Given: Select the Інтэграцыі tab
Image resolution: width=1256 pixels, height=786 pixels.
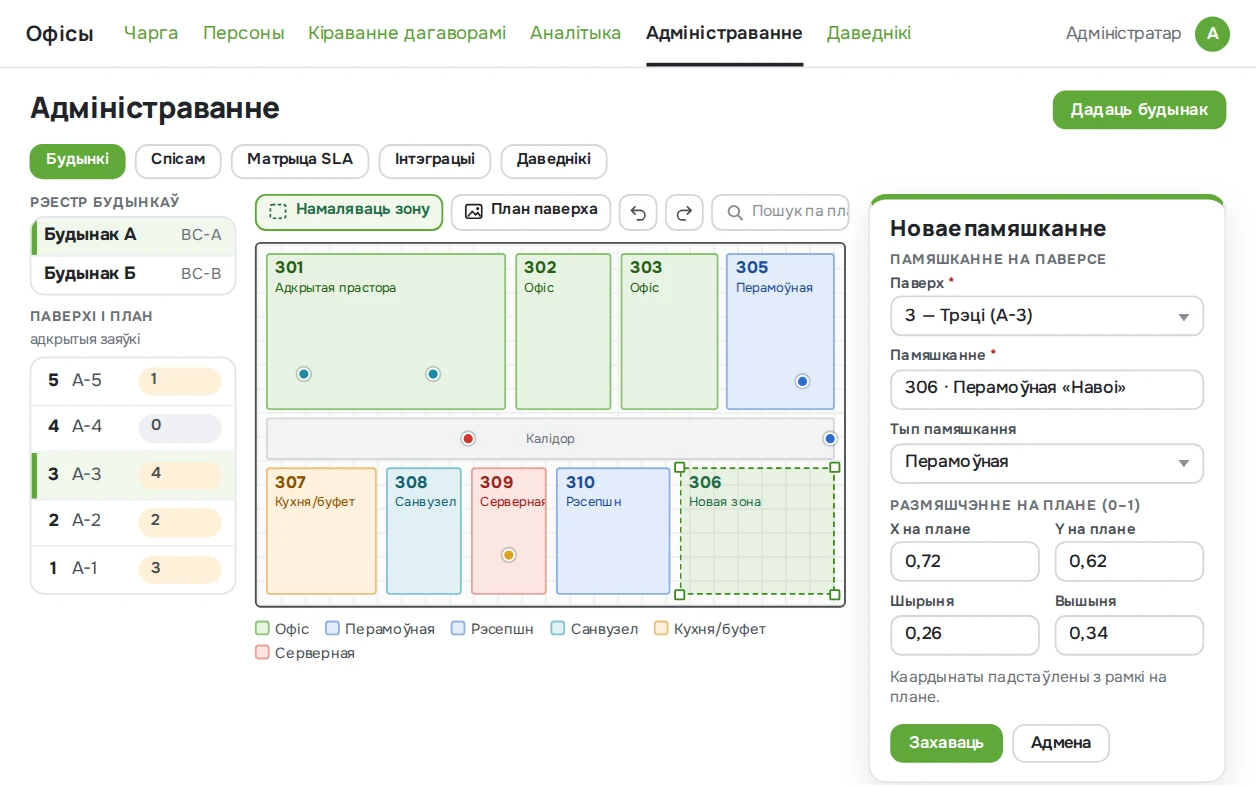Looking at the screenshot, I should pyautogui.click(x=435, y=161).
